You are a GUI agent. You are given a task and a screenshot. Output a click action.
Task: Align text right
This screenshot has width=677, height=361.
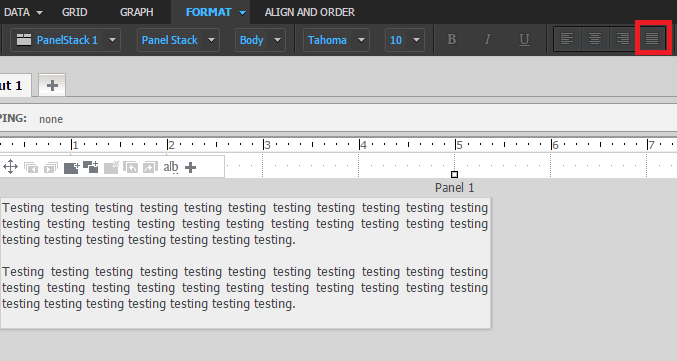click(623, 39)
